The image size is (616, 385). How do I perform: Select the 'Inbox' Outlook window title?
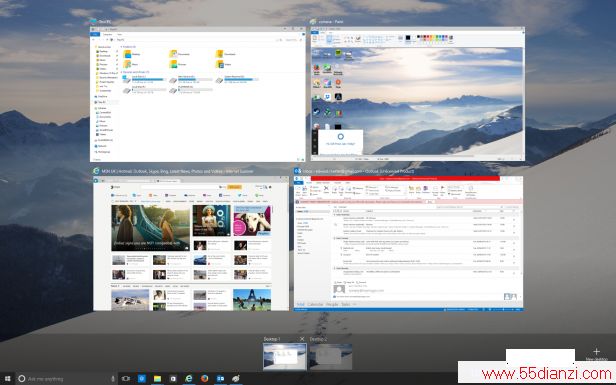pos(358,171)
